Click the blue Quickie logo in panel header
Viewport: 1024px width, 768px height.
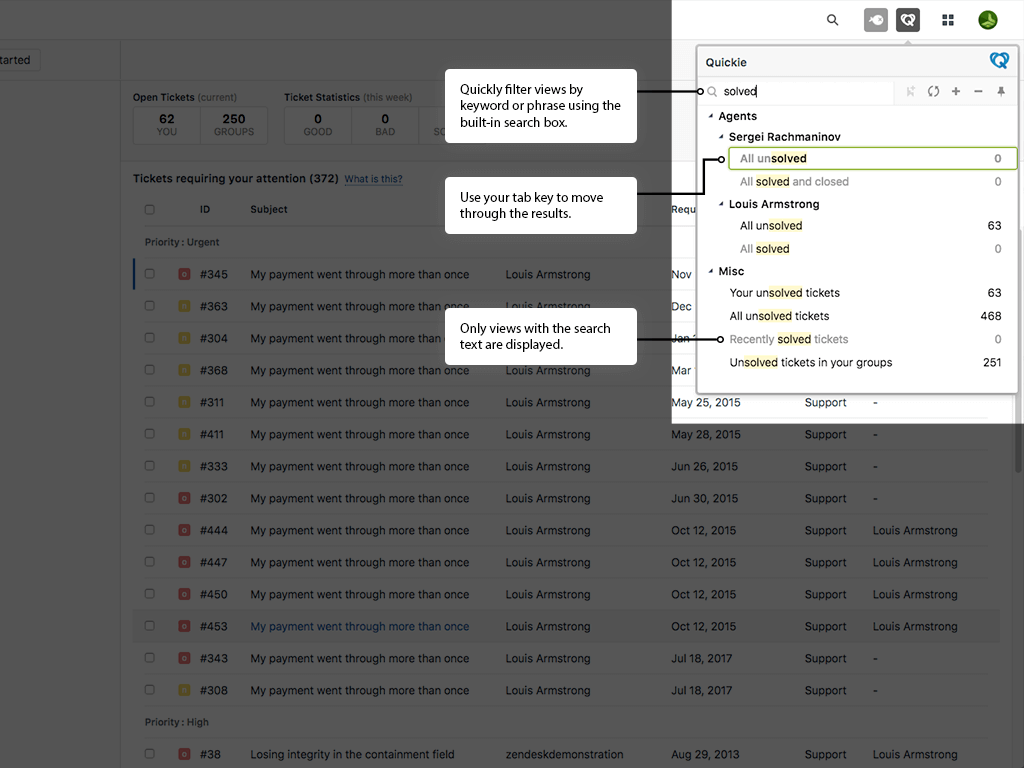[999, 61]
